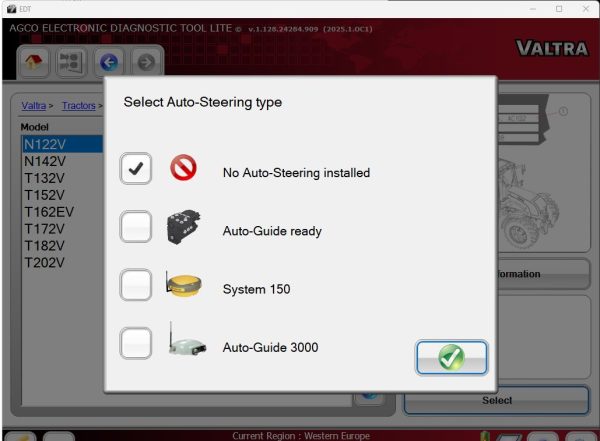This screenshot has height=441, width=600.
Task: Open the Tractors breadcrumb link
Action: point(79,106)
